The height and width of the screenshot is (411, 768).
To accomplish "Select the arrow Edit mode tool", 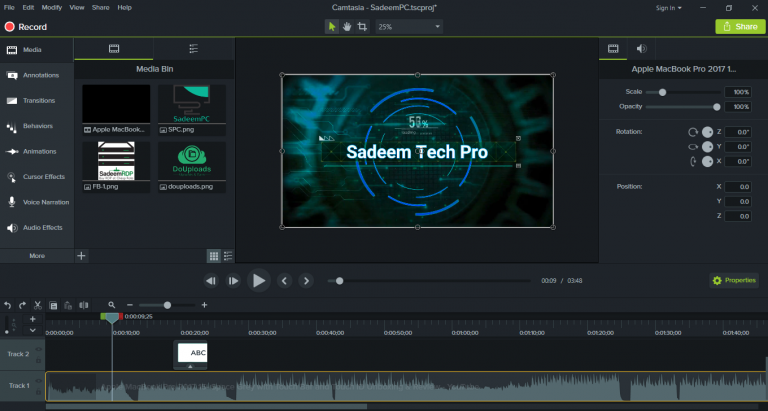I will [x=332, y=26].
